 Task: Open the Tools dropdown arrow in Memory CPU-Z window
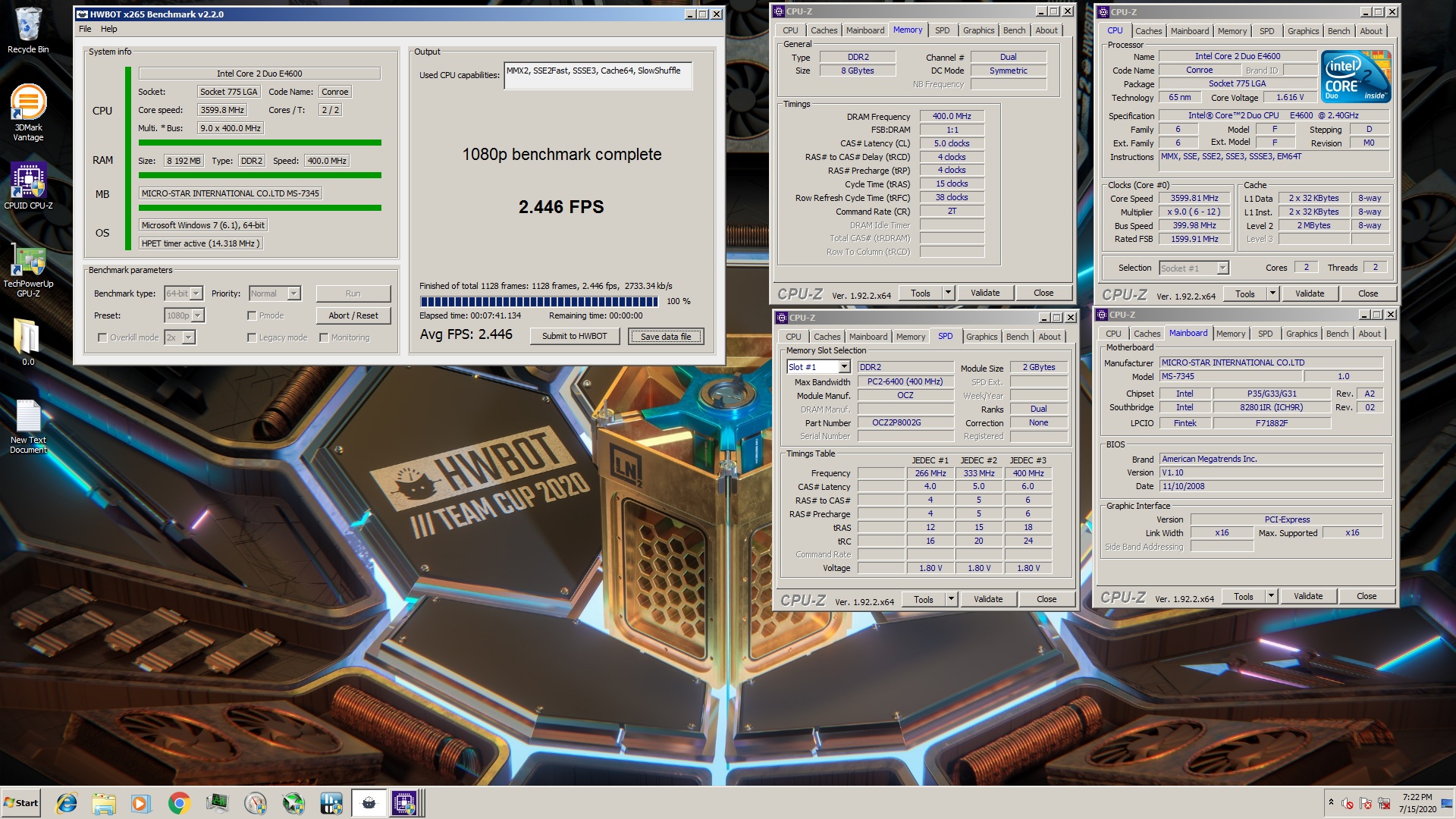click(948, 293)
